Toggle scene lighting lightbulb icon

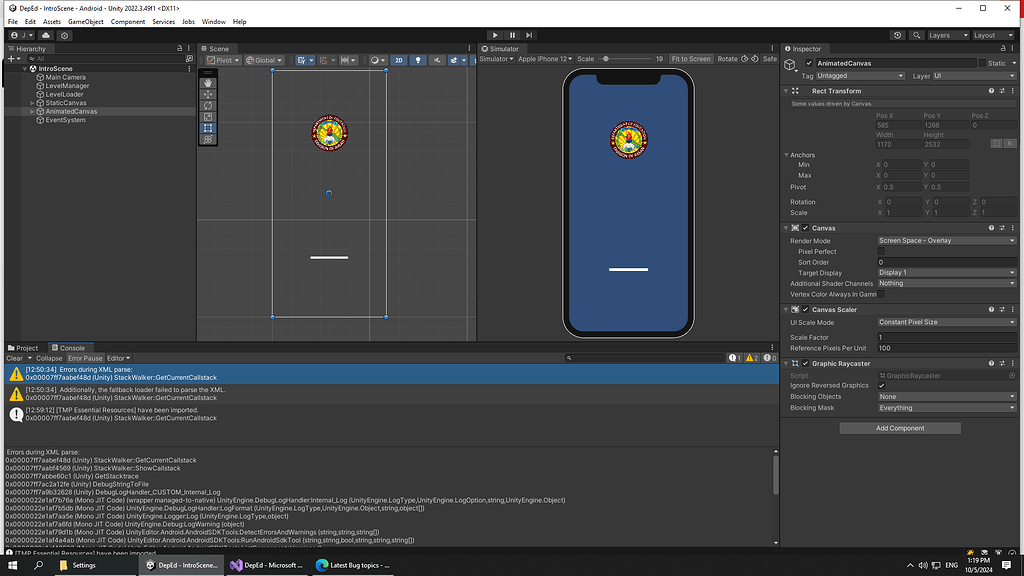click(x=417, y=60)
